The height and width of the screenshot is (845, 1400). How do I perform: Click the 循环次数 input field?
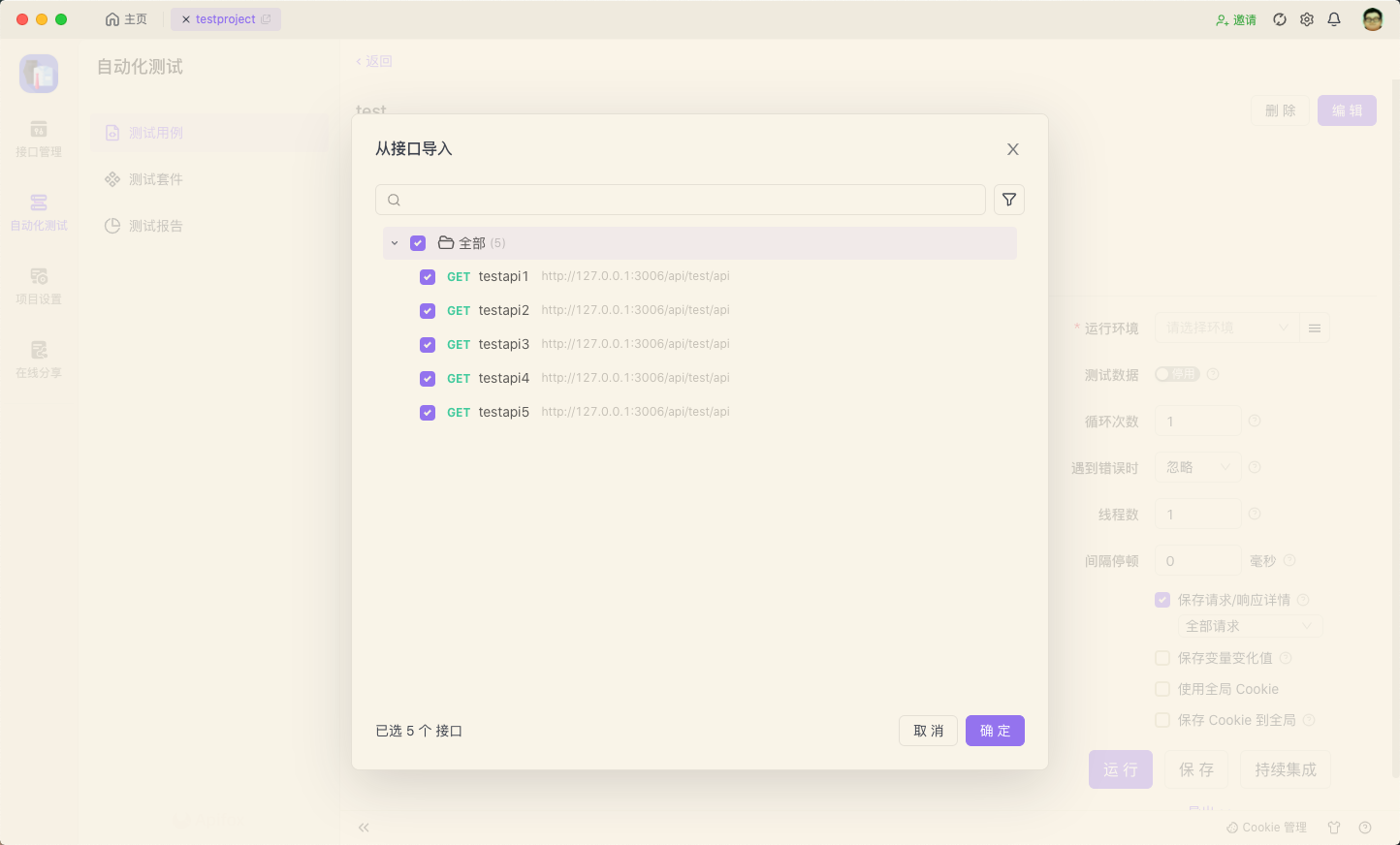[1198, 421]
